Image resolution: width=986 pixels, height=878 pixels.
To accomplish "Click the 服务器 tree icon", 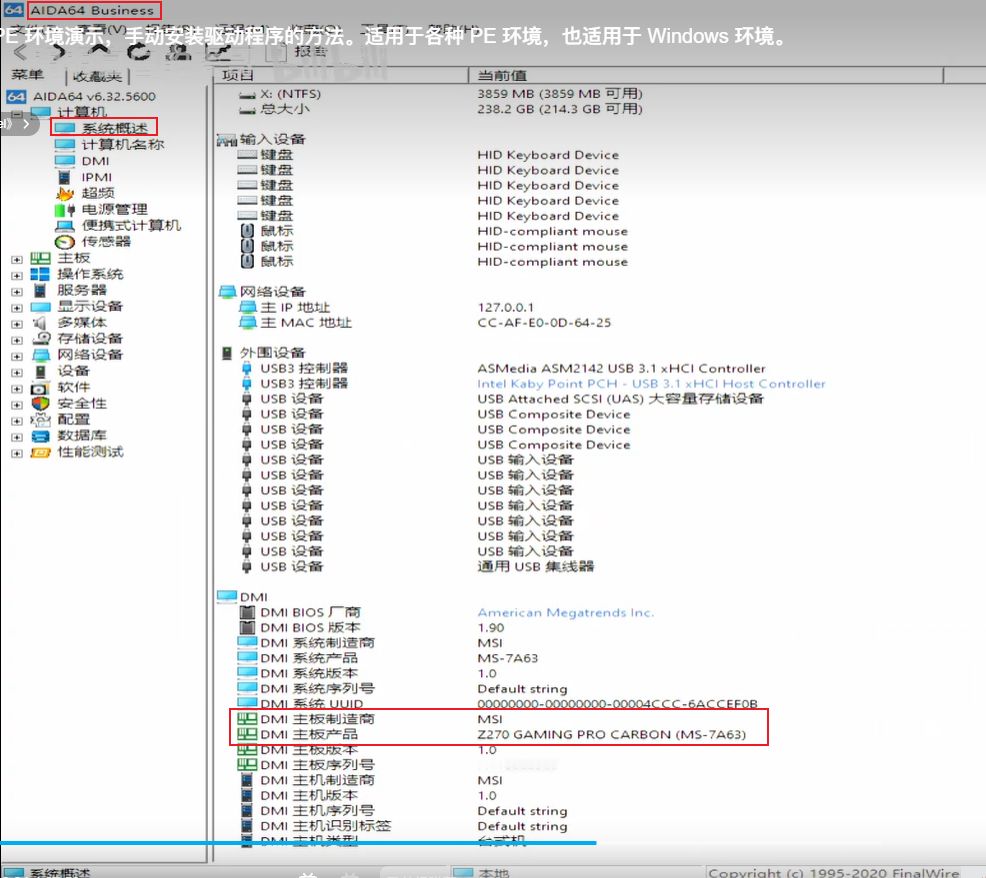I will pos(40,290).
